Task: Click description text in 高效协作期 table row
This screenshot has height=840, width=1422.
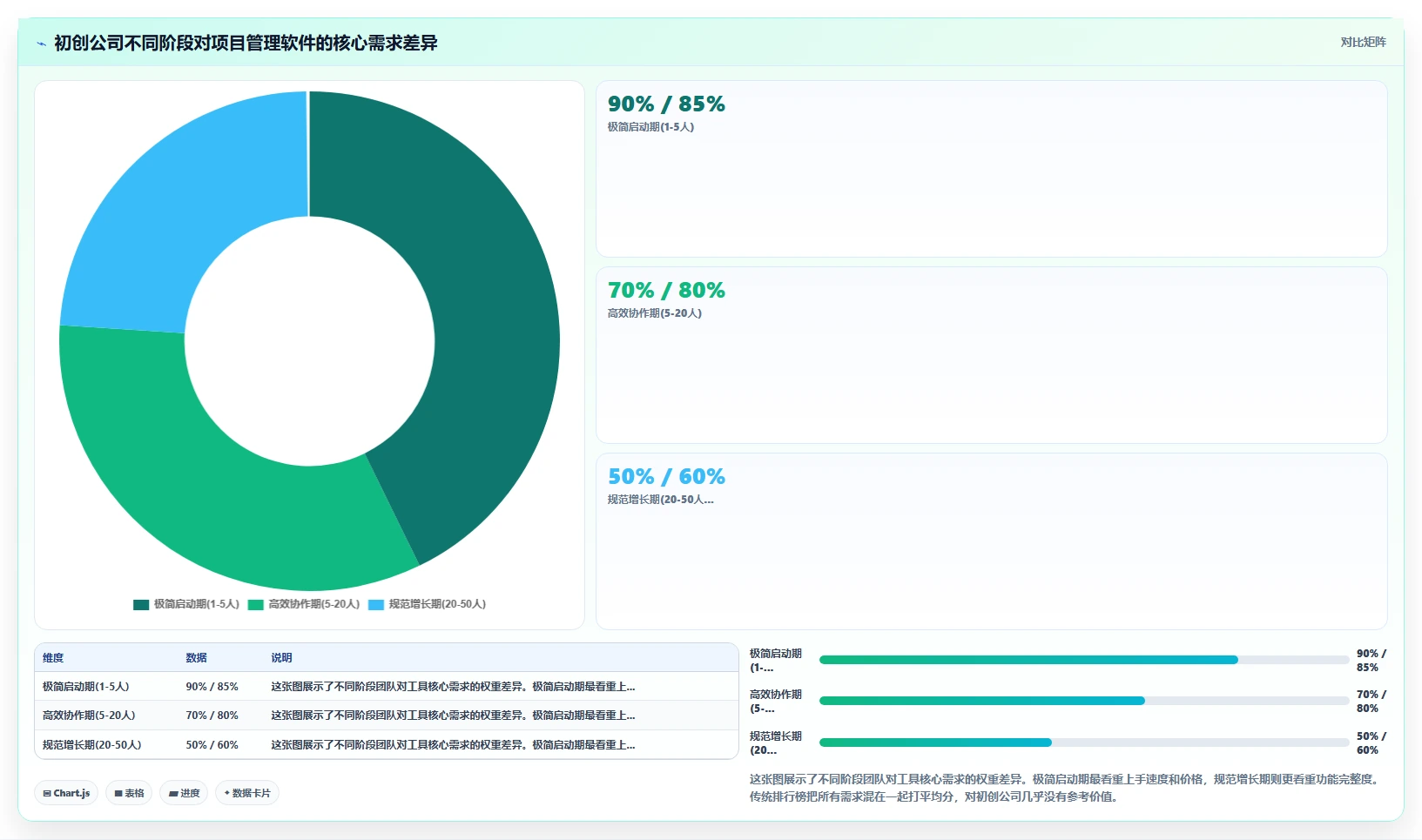Action: coord(453,716)
